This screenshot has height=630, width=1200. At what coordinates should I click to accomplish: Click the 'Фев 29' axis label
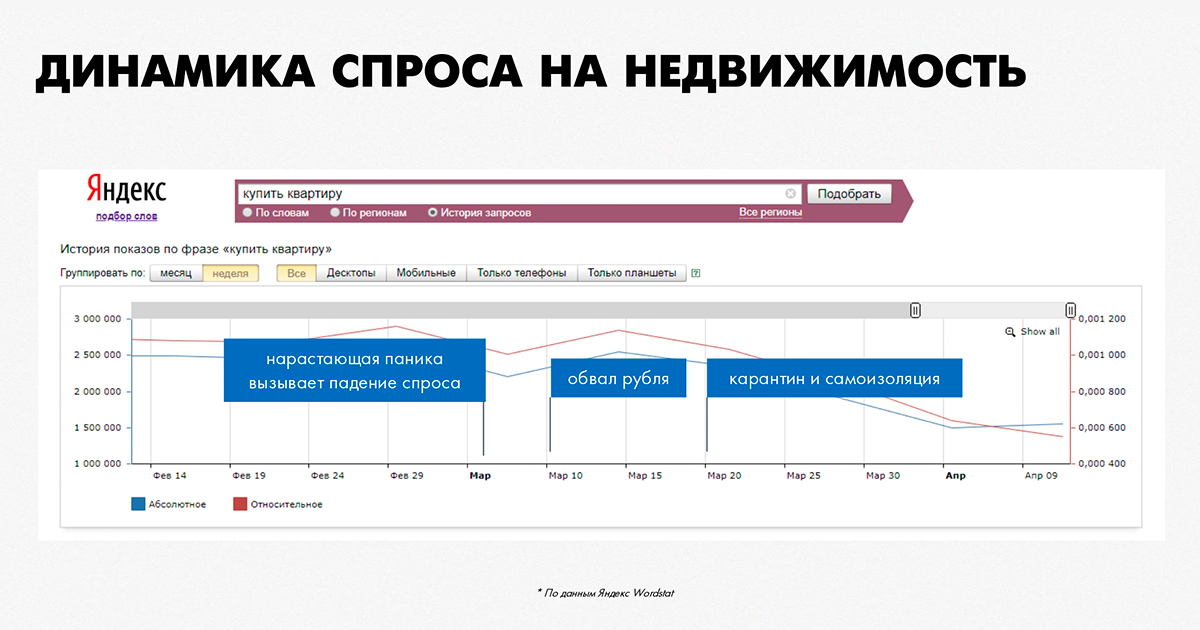click(x=406, y=476)
